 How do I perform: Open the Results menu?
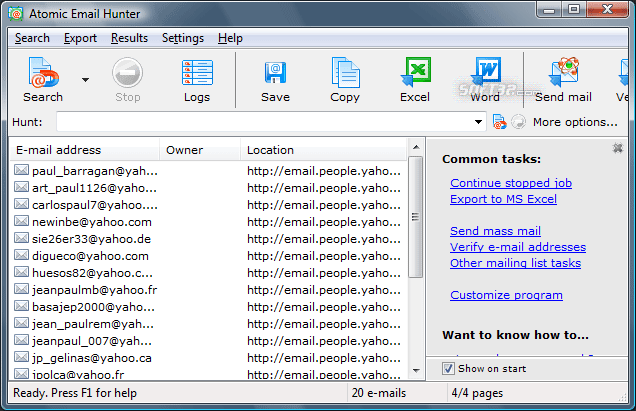(129, 38)
